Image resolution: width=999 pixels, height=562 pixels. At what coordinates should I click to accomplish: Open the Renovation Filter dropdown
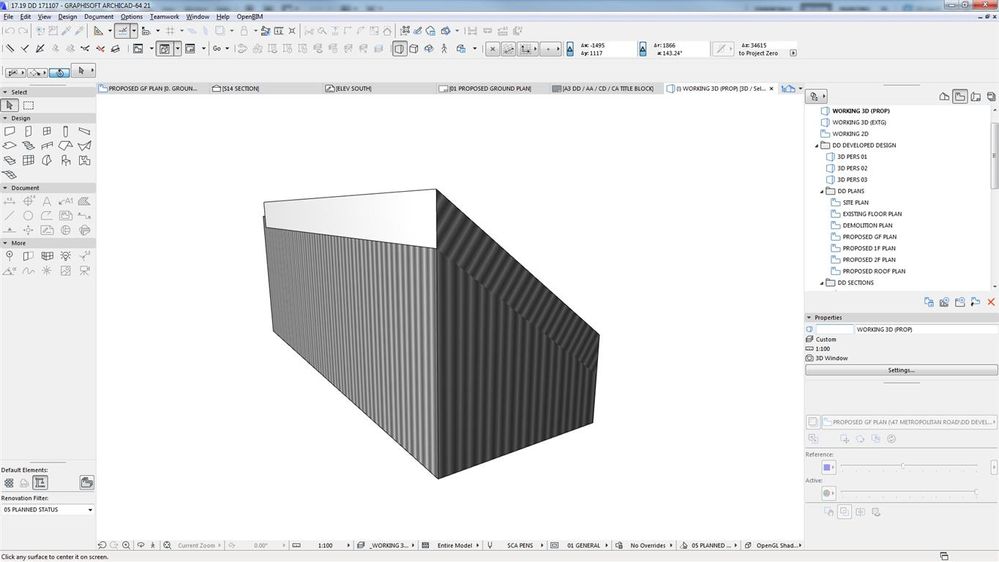(48, 510)
